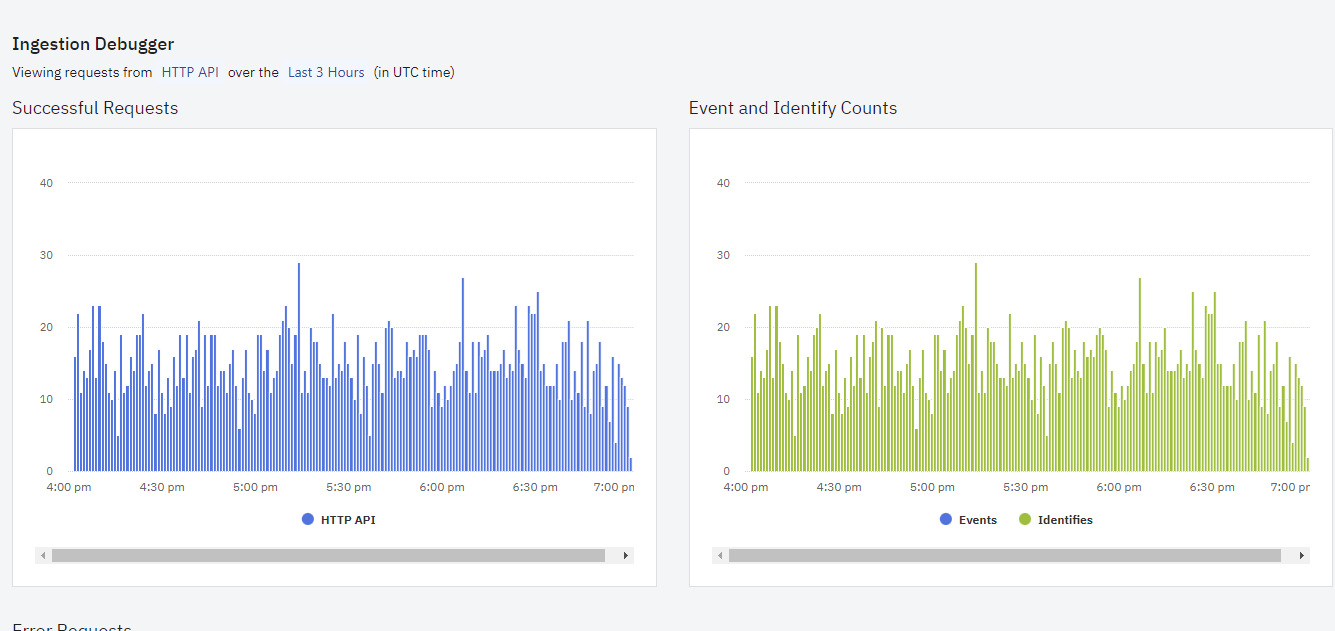Toggle the Events legend series
1335x631 pixels.
968,520
